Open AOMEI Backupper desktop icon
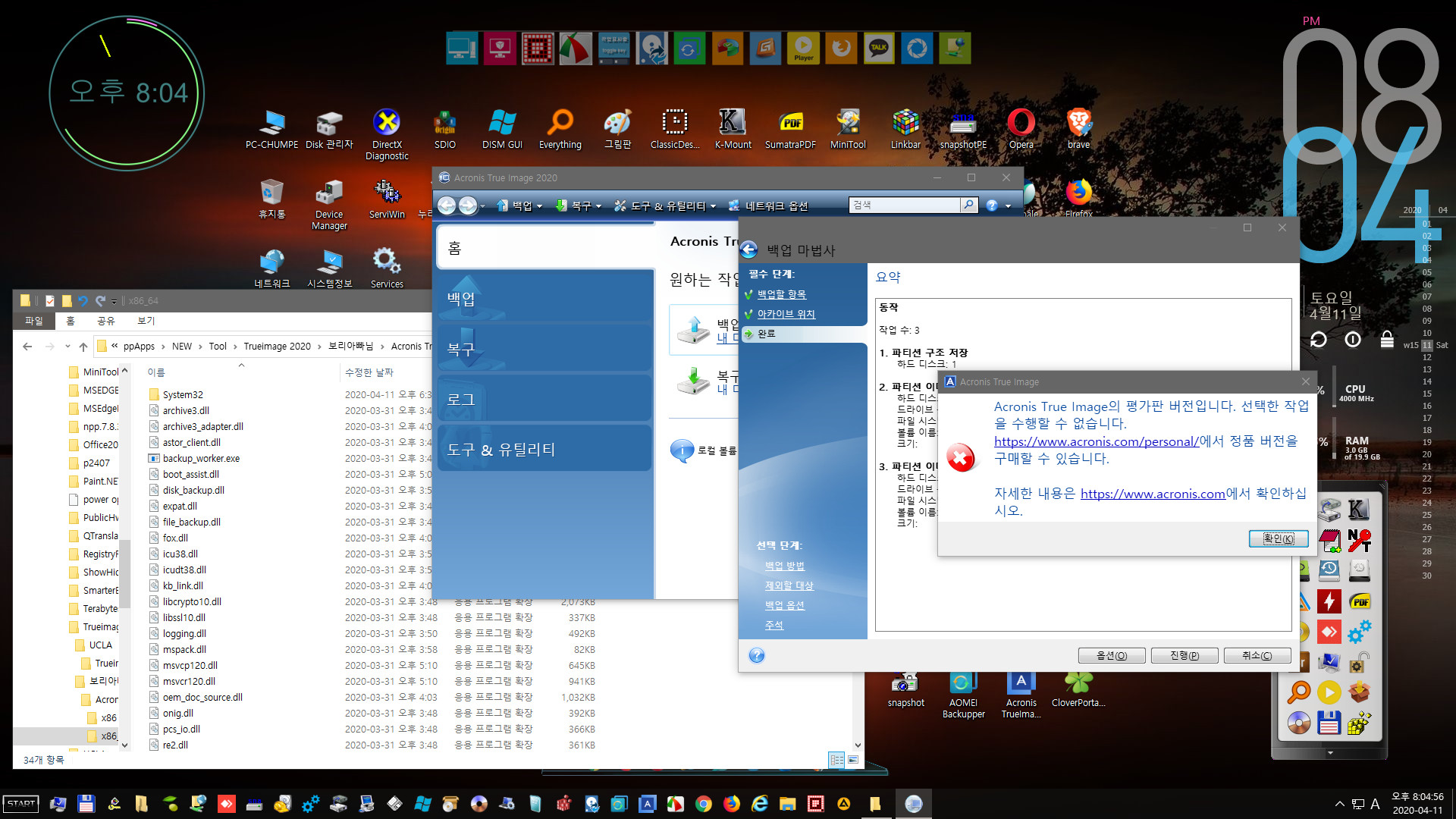This screenshot has height=819, width=1456. (x=963, y=695)
